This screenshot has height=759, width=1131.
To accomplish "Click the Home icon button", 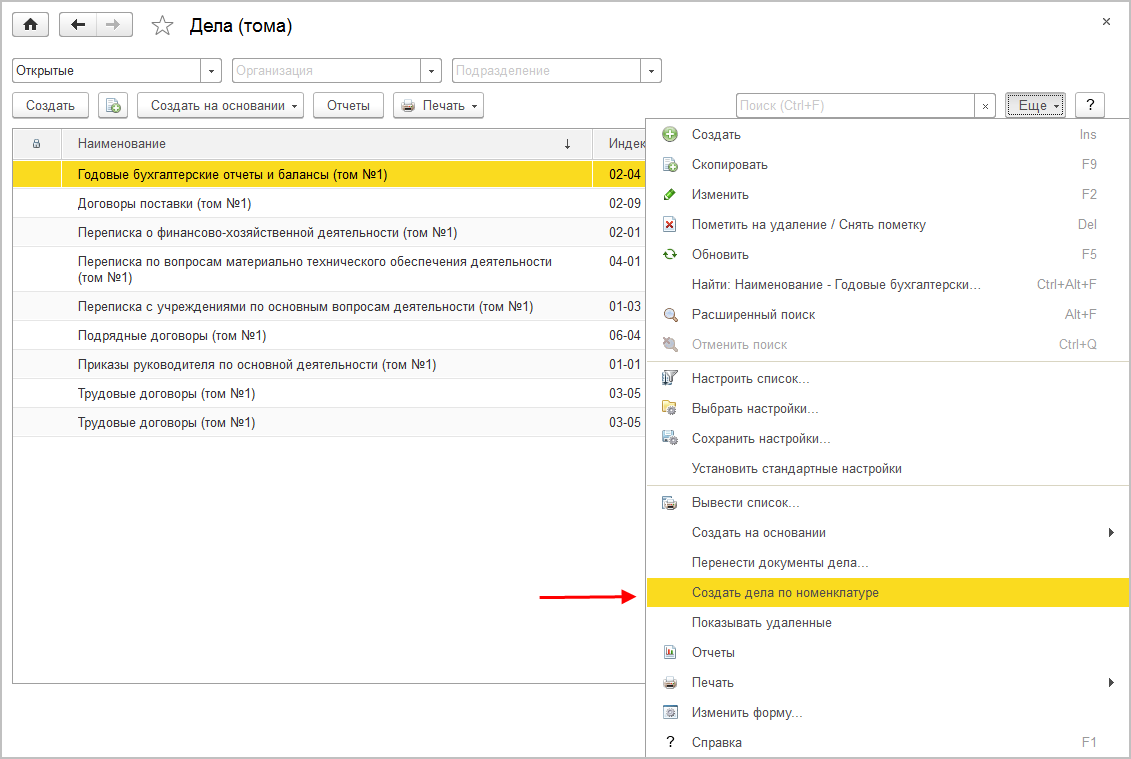I will click(30, 25).
